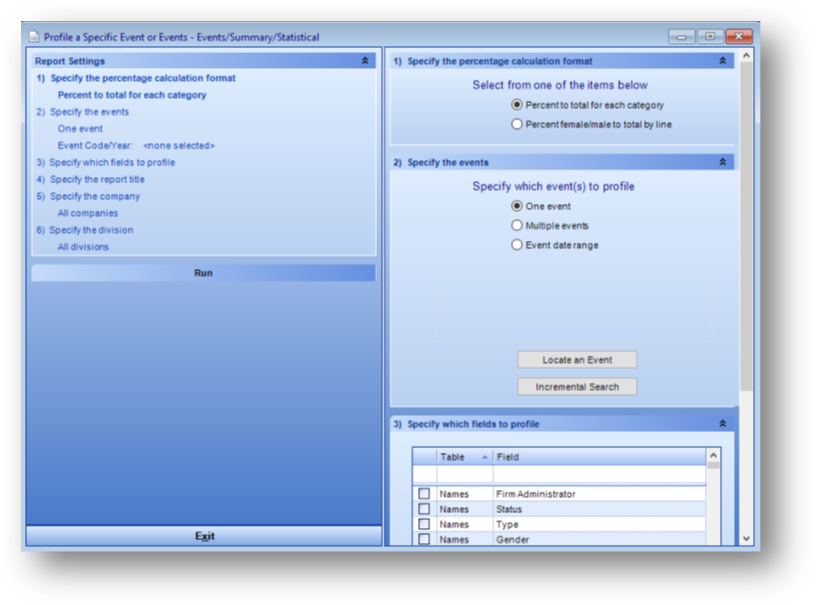Open step 4 Specify the report title
The width and height of the screenshot is (816, 605).
(91, 179)
